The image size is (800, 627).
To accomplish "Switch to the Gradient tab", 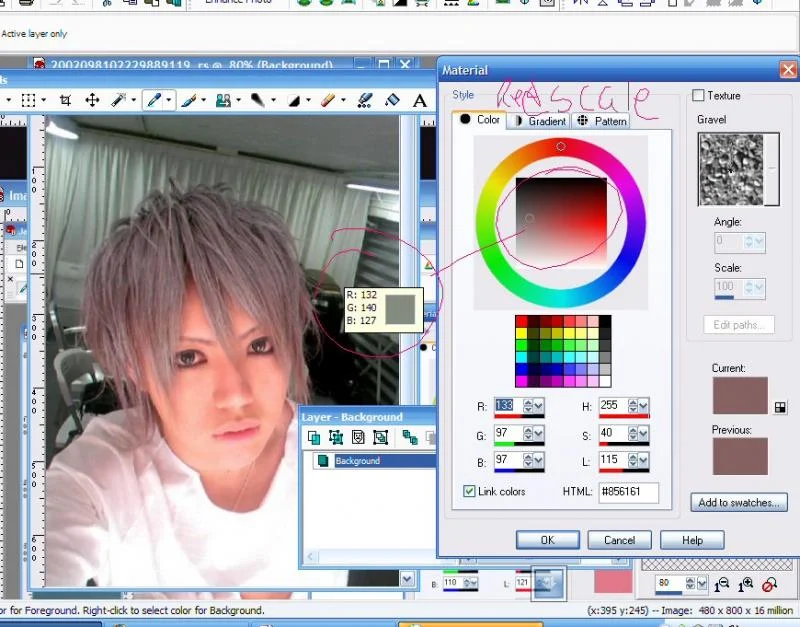I will pos(541,121).
